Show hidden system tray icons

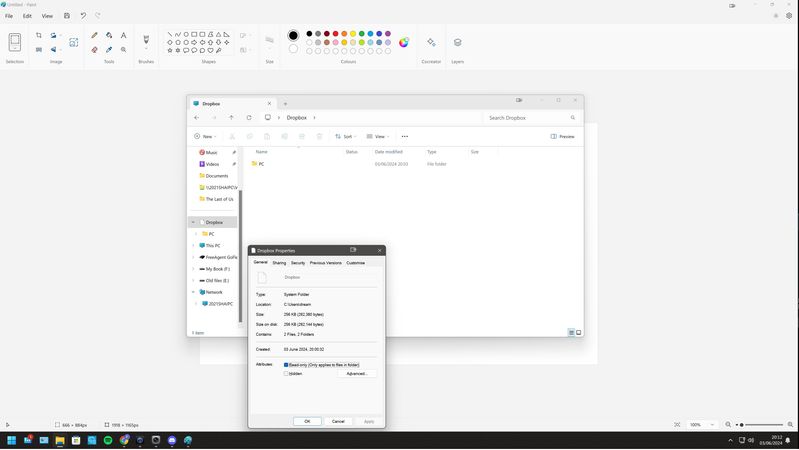pos(730,440)
